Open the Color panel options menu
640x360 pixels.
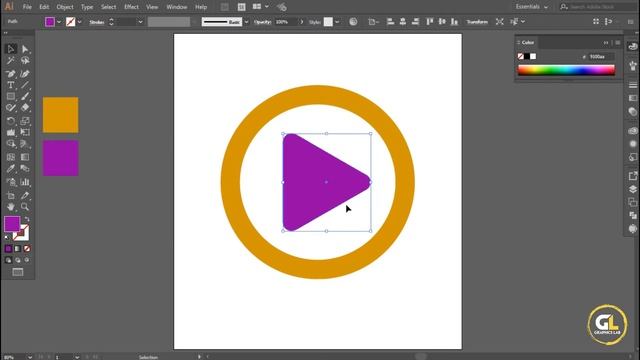[618, 42]
